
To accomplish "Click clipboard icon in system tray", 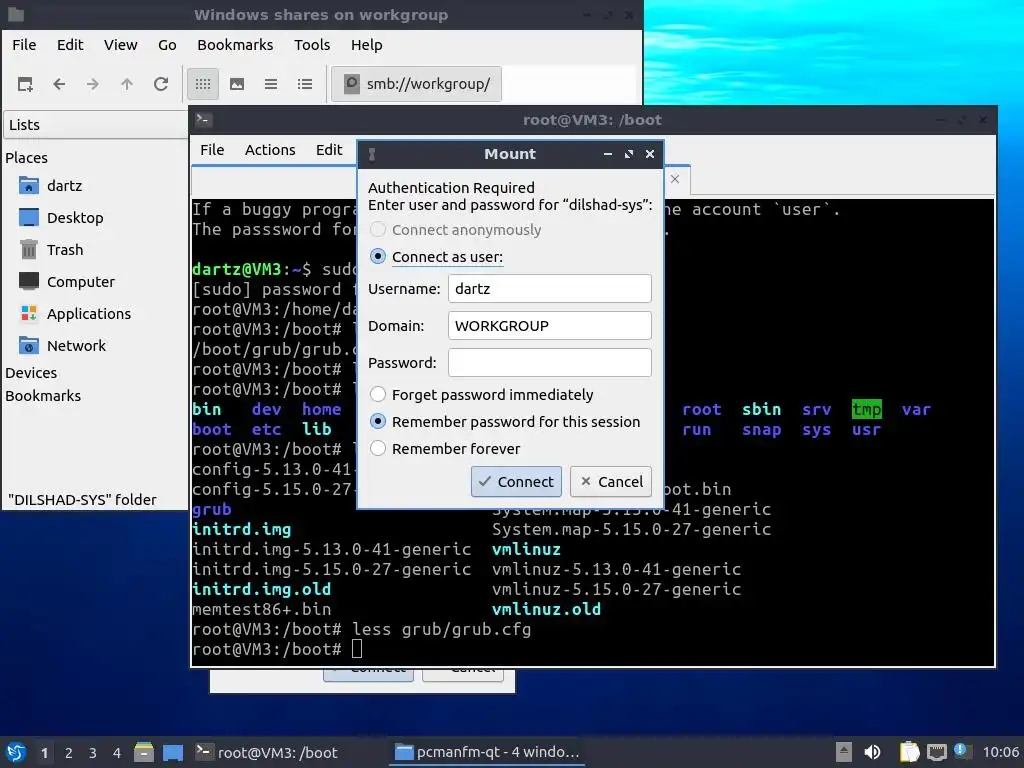I will tap(909, 752).
